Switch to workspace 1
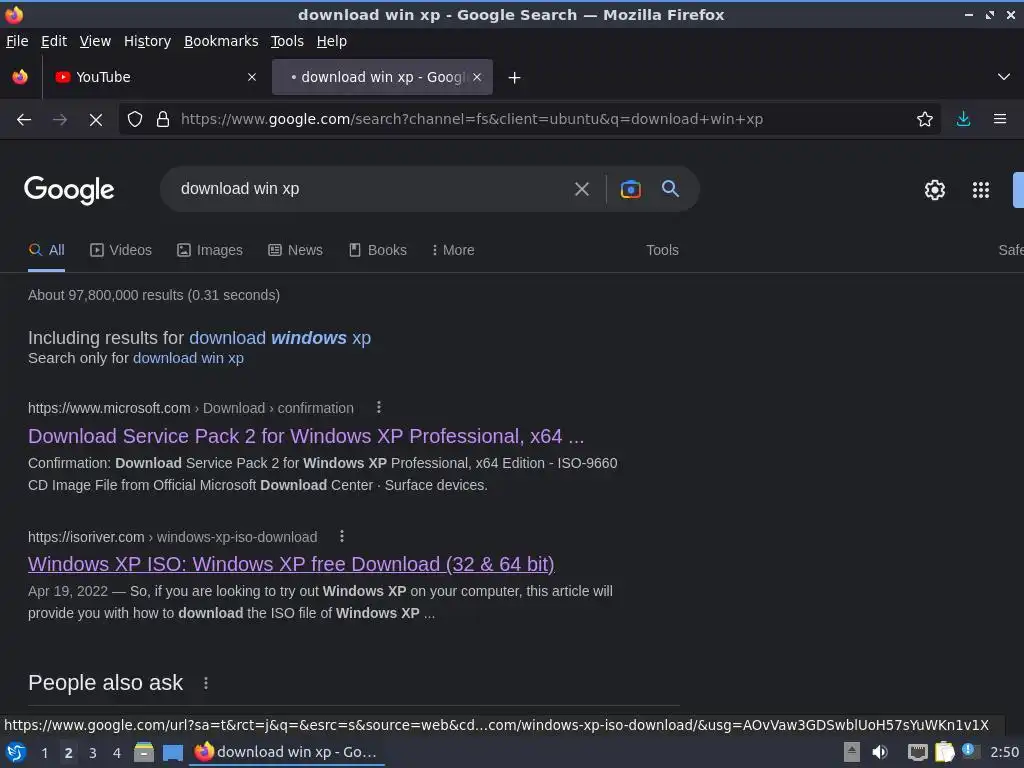Image resolution: width=1024 pixels, height=768 pixels. [x=44, y=752]
